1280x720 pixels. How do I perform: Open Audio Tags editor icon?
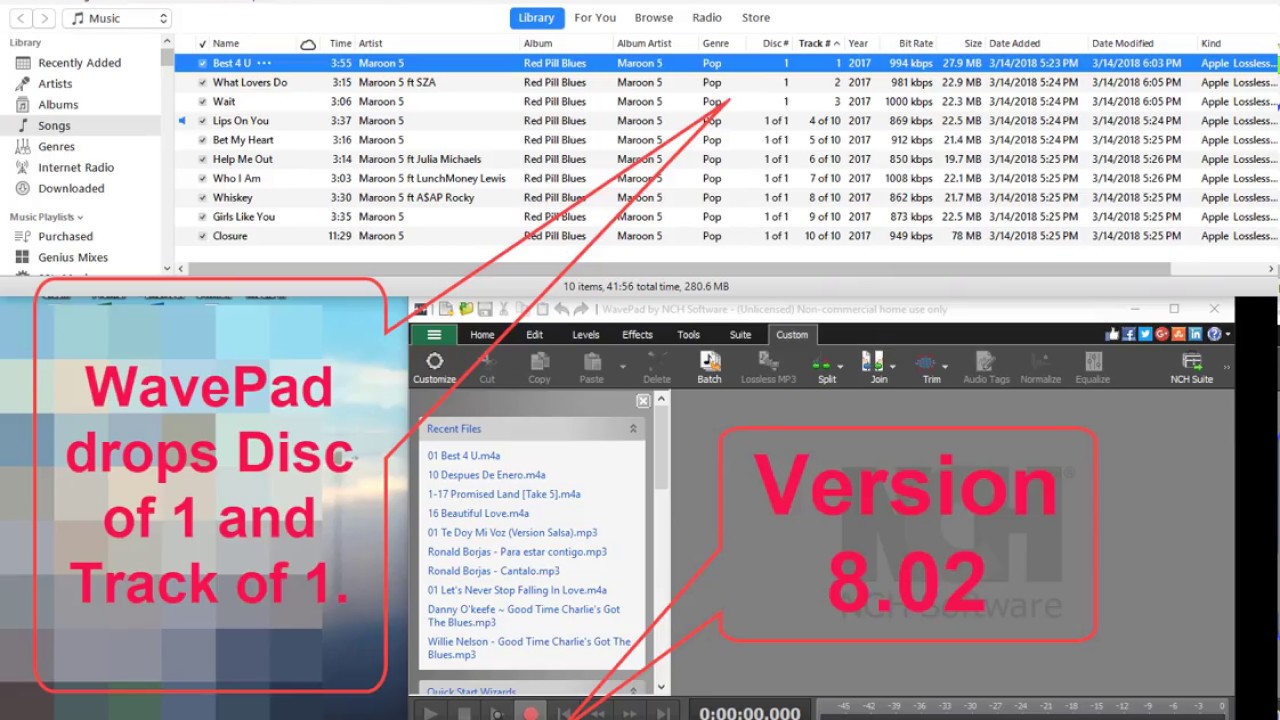point(986,368)
